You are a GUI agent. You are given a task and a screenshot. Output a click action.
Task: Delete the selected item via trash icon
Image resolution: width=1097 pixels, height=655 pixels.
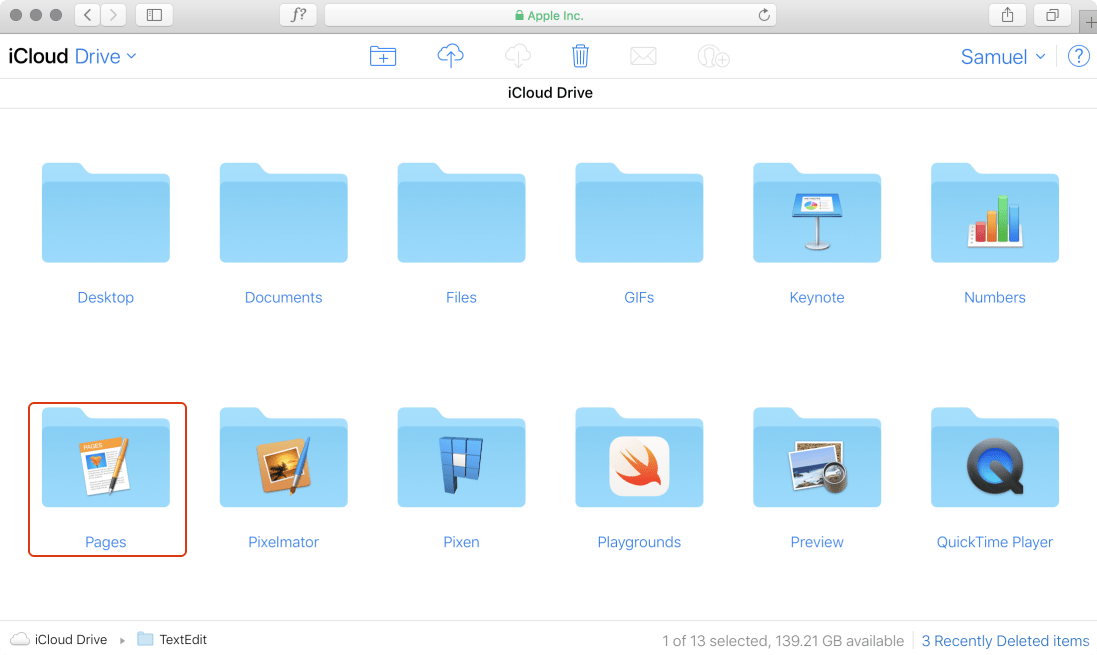[x=580, y=56]
